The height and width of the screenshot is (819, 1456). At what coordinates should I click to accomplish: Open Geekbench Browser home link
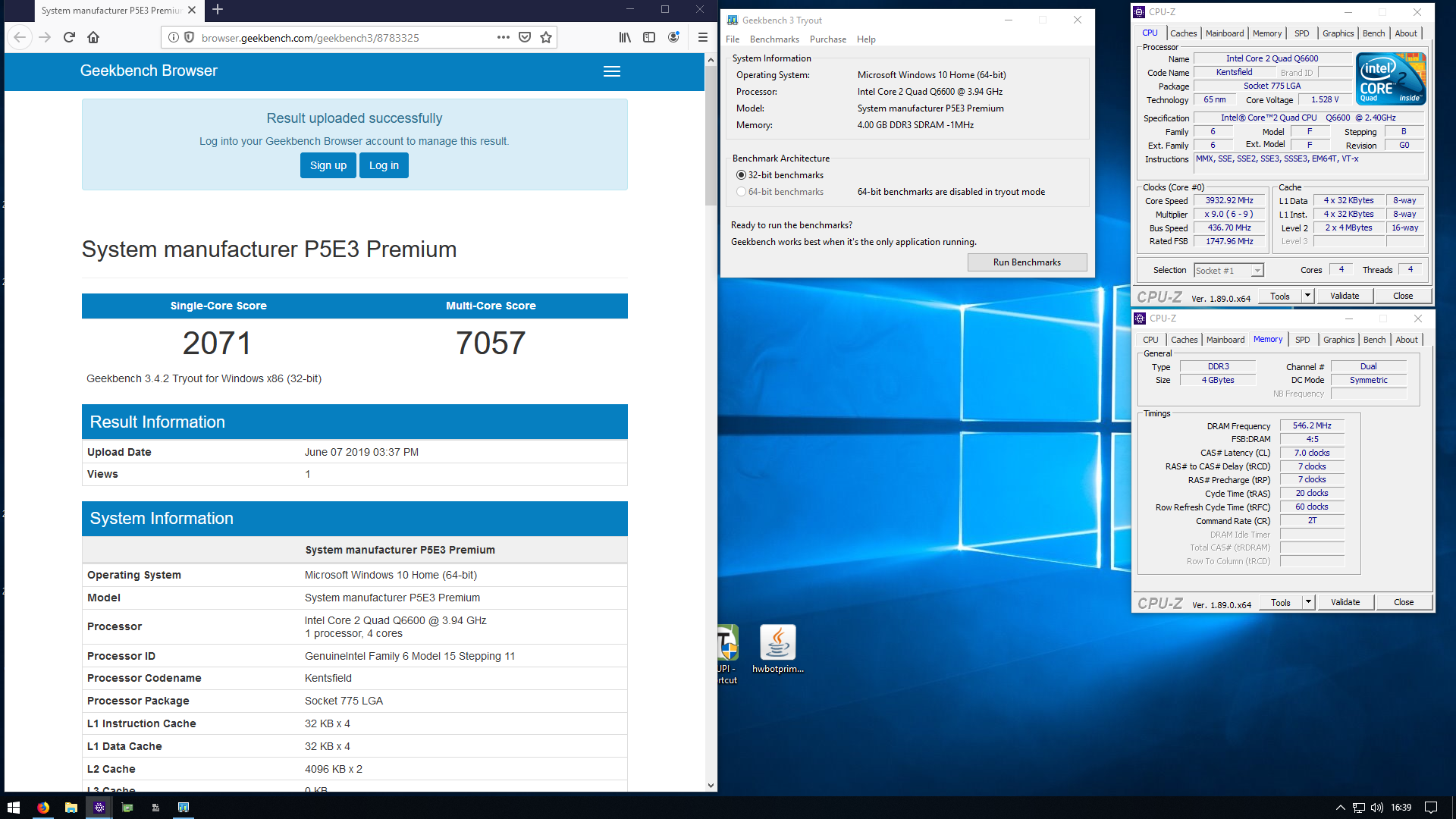(x=149, y=71)
